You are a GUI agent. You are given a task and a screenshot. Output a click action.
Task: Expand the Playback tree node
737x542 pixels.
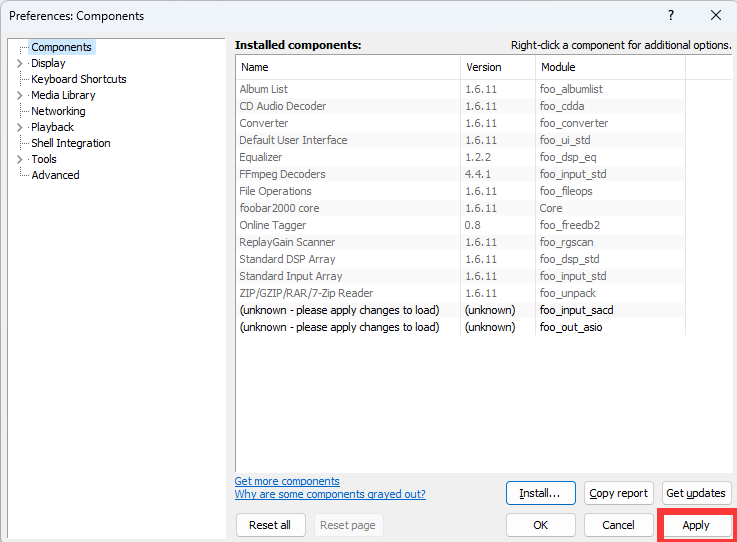pyautogui.click(x=19, y=127)
